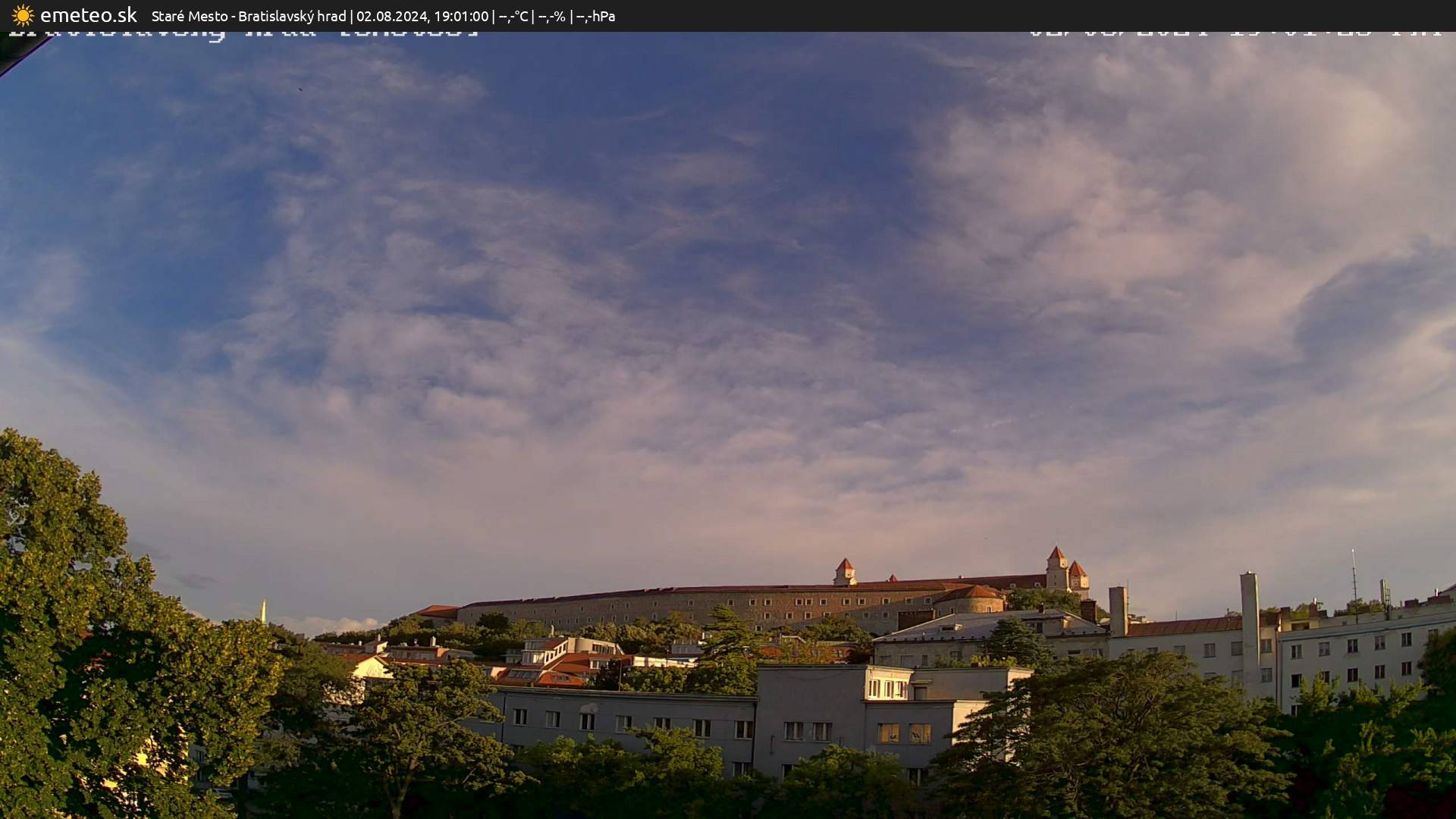Viewport: 1456px width, 819px height.
Task: Click the sky area of the webcam feed
Action: pos(728,265)
